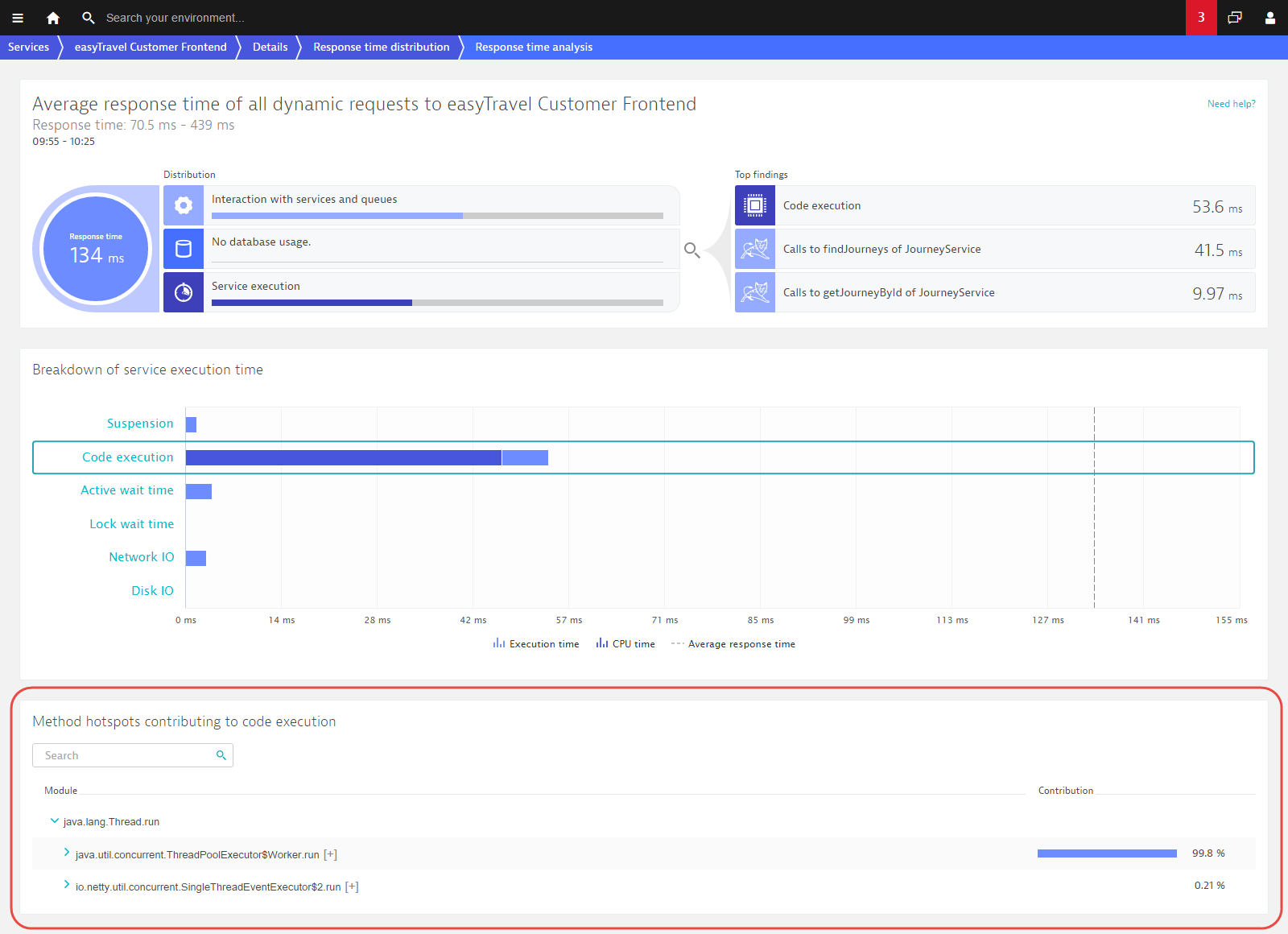Screen dimensions: 1288x934
Task: Click the Code execution dark blue bar
Action: point(344,457)
